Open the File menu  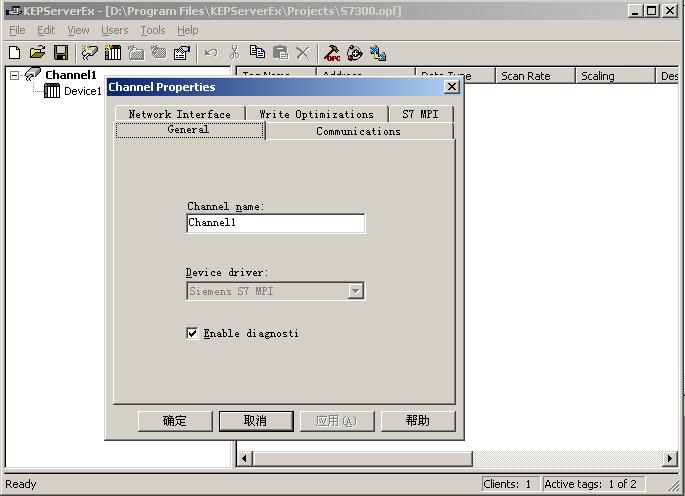(17, 30)
